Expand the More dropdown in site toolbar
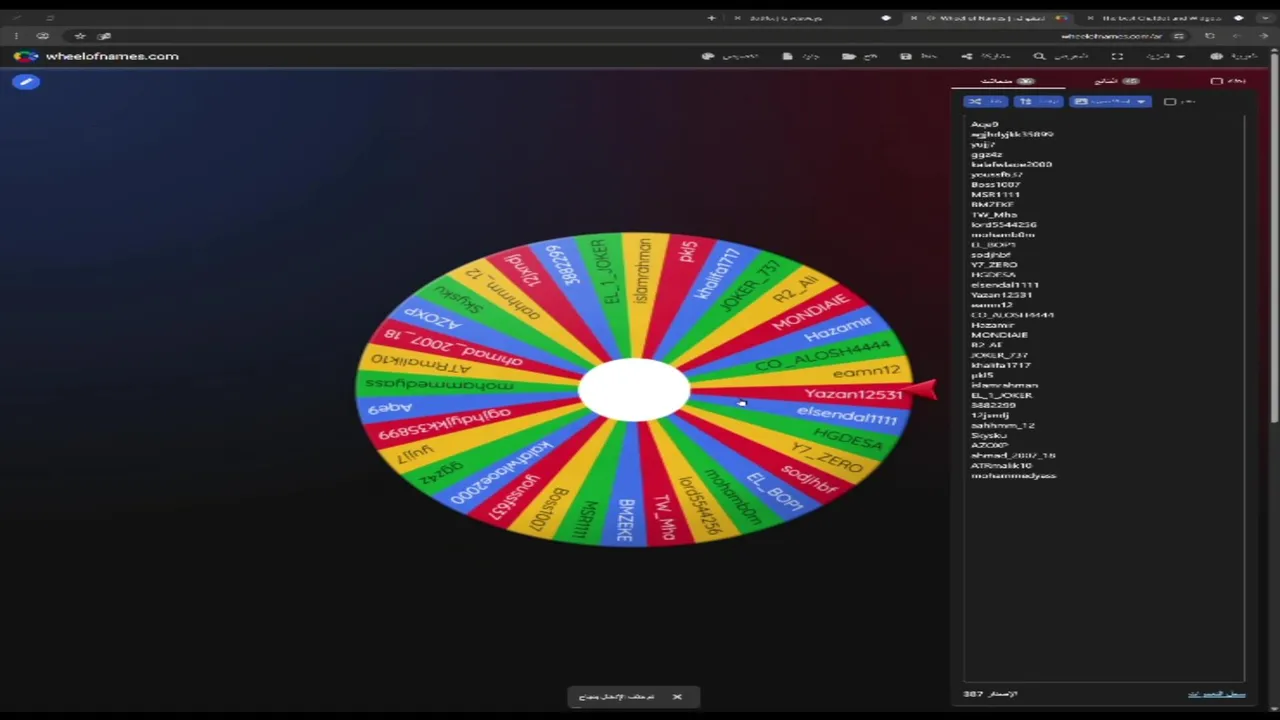This screenshot has width=1280, height=720. [x=1167, y=56]
